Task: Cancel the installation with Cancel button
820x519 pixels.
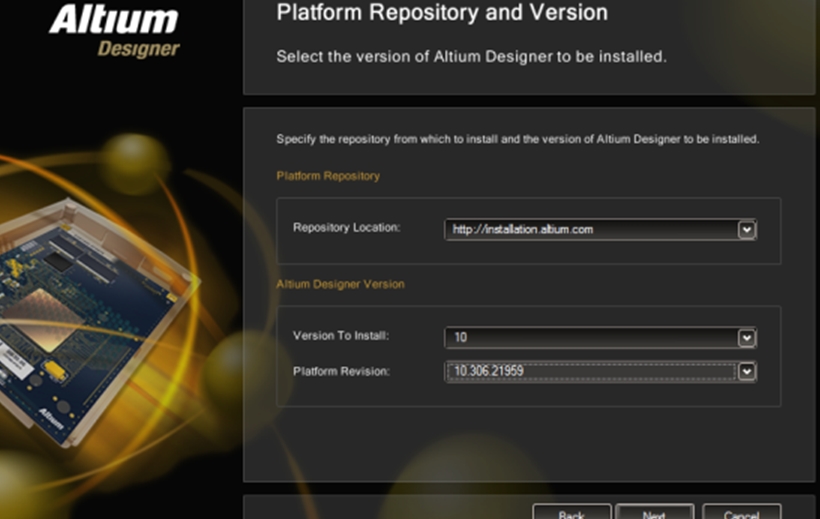Action: click(742, 512)
